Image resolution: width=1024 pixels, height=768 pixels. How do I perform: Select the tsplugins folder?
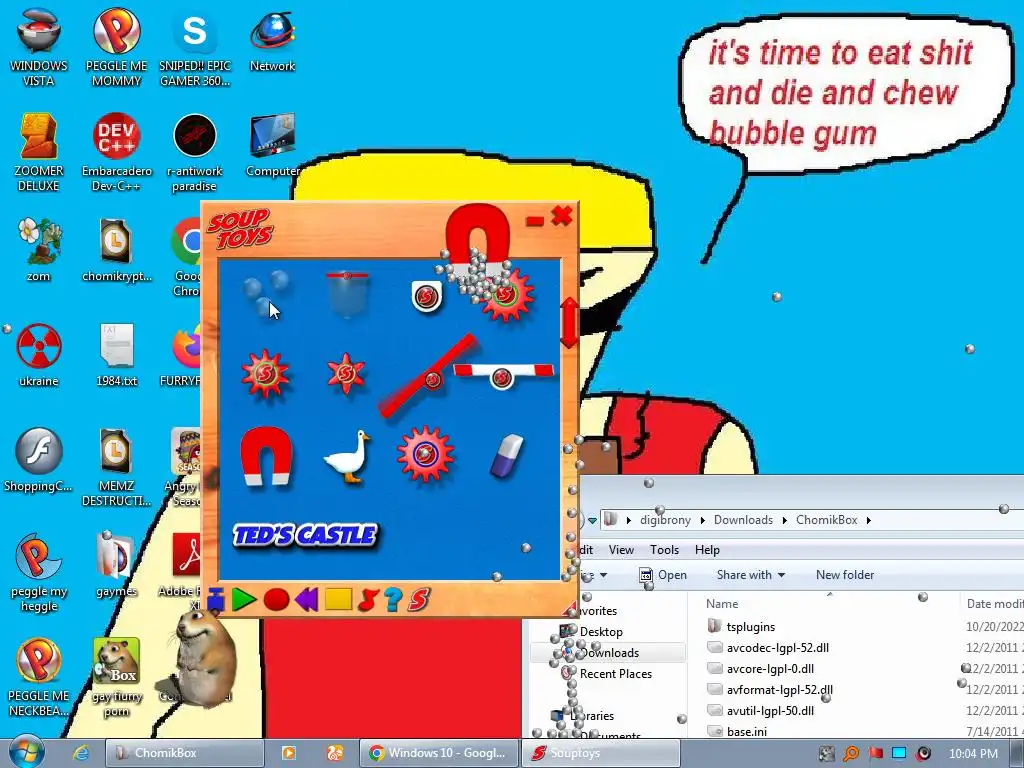point(750,627)
